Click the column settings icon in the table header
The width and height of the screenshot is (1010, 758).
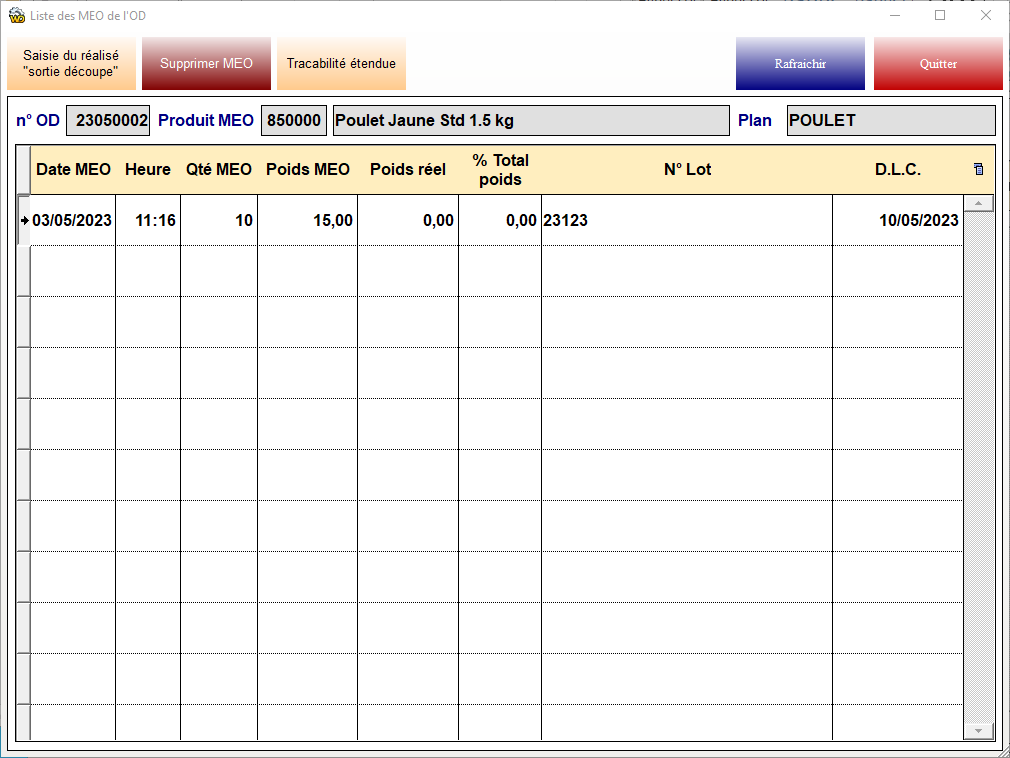(978, 169)
